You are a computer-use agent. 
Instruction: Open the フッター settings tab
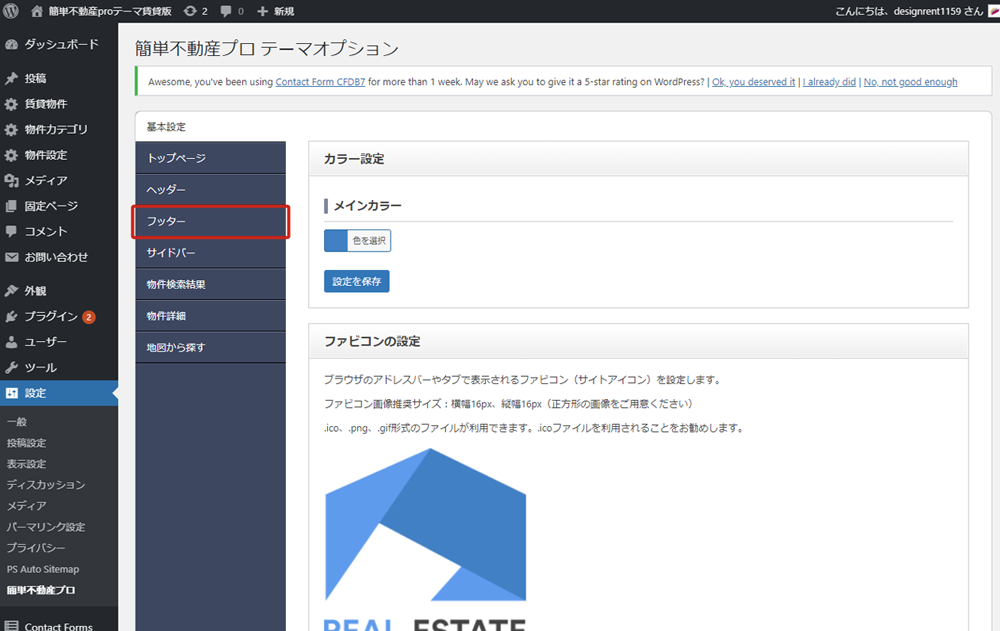[x=211, y=221]
